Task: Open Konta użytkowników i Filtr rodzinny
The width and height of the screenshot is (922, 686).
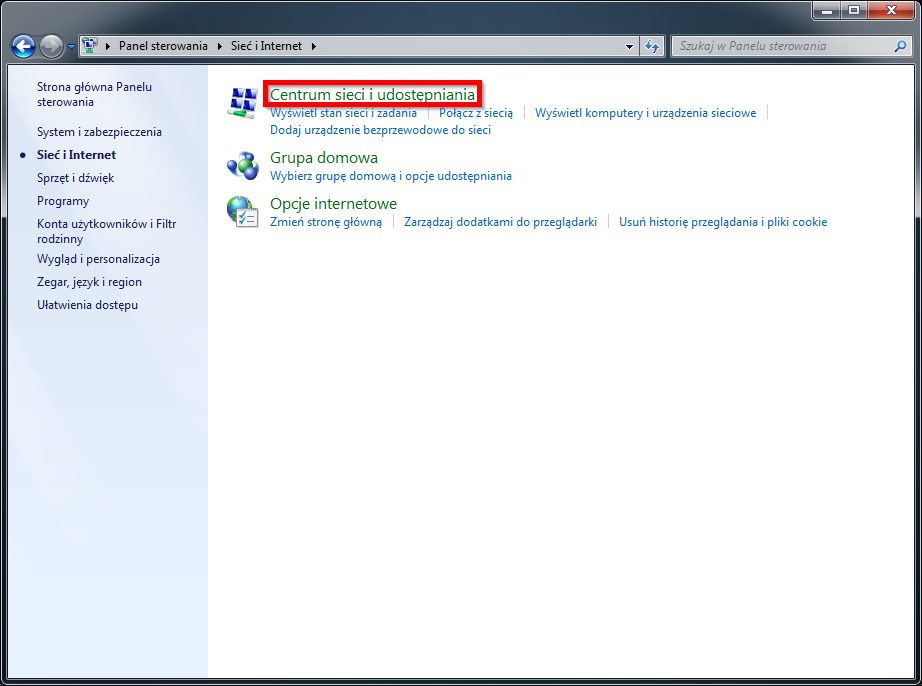Action: coord(106,231)
